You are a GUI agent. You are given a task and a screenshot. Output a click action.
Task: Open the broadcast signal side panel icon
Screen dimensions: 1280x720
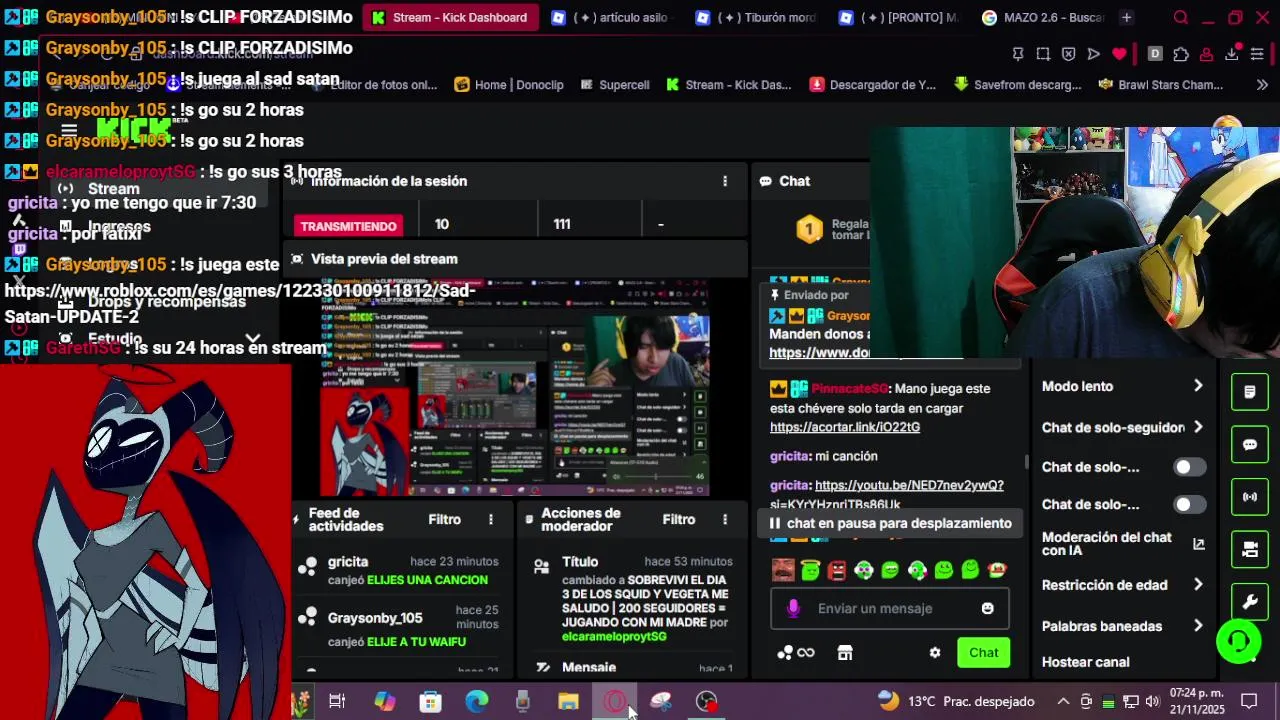tap(1250, 496)
